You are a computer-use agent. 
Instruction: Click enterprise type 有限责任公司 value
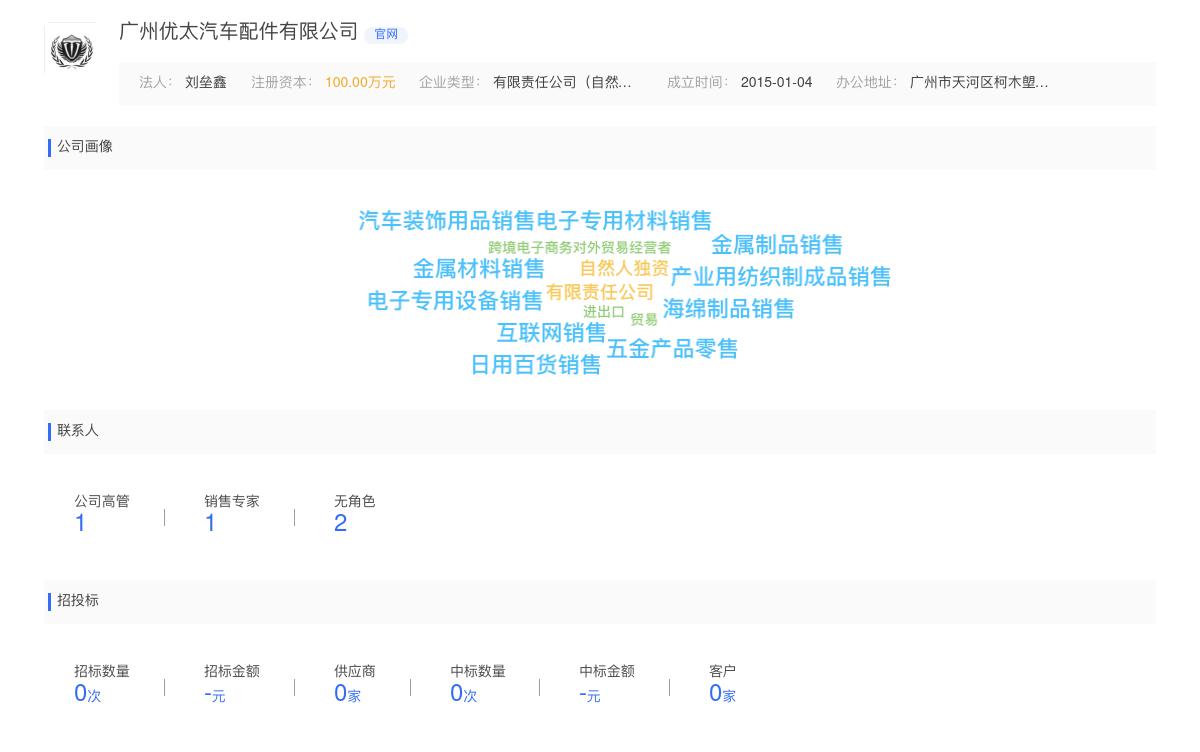coord(562,83)
